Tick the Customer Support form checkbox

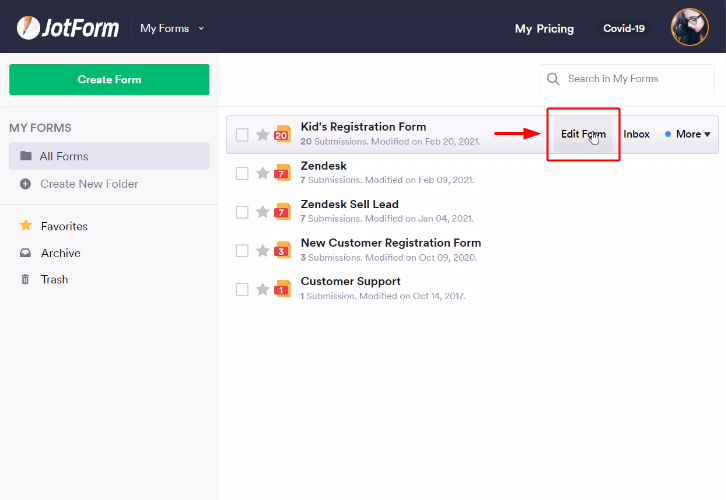click(x=242, y=289)
